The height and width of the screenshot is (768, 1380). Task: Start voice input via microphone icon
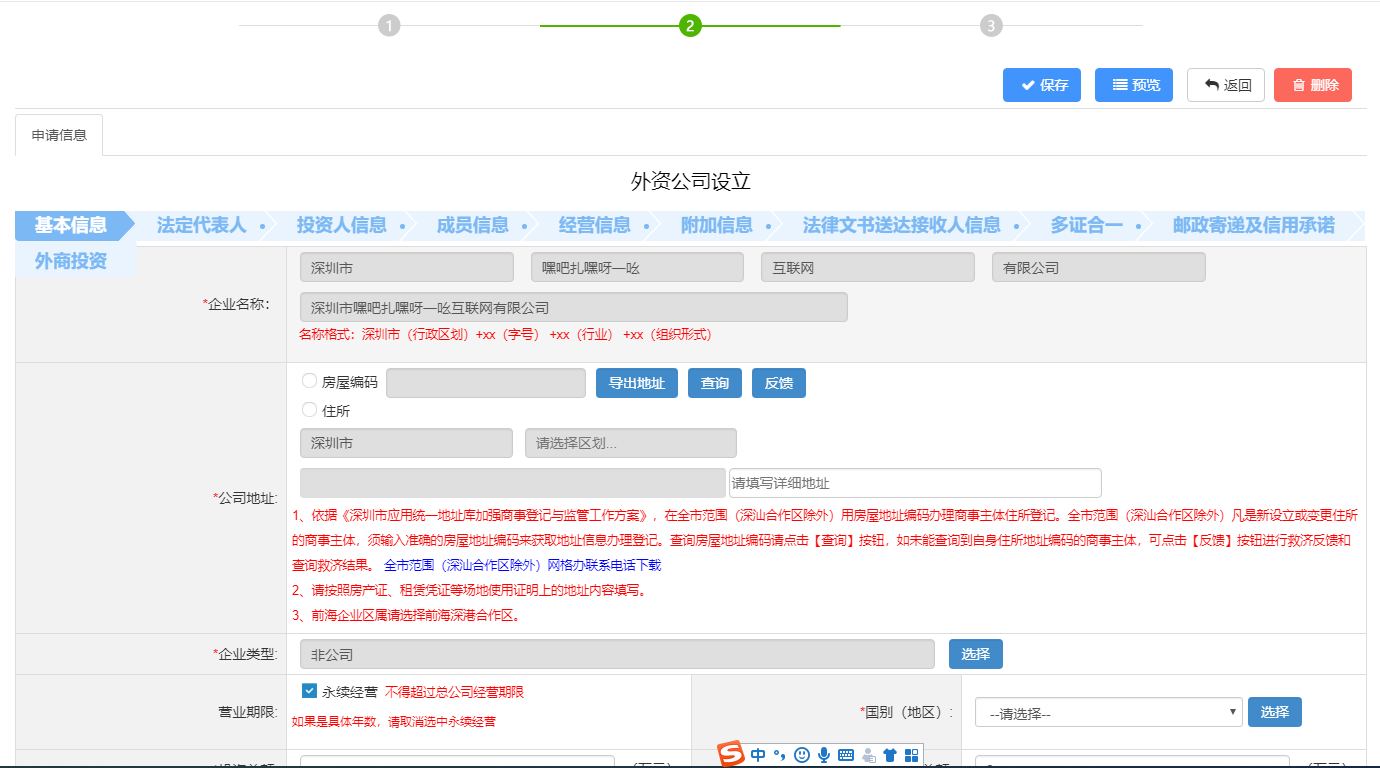pyautogui.click(x=823, y=755)
